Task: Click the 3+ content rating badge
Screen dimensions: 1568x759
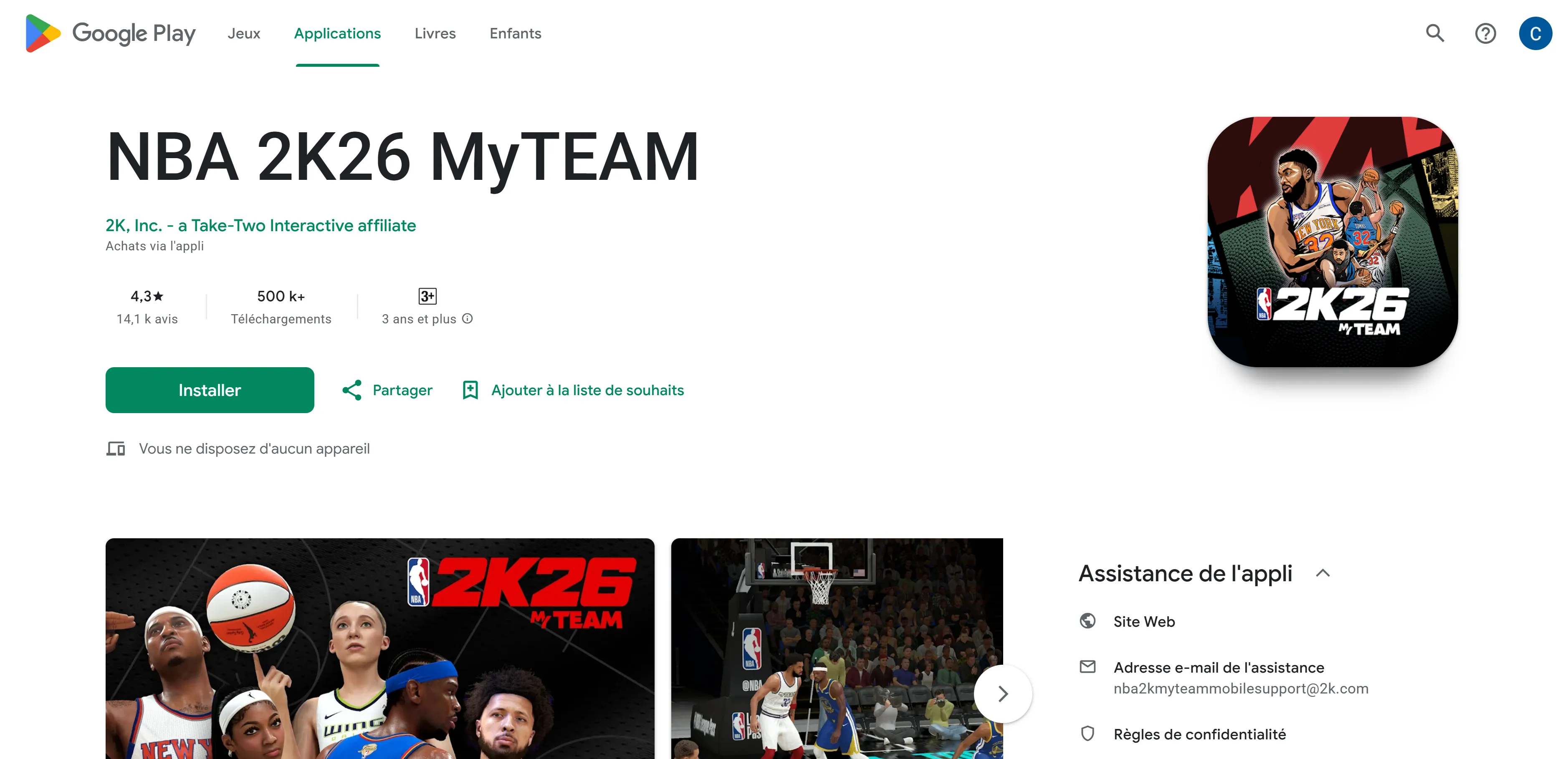Action: (x=427, y=296)
